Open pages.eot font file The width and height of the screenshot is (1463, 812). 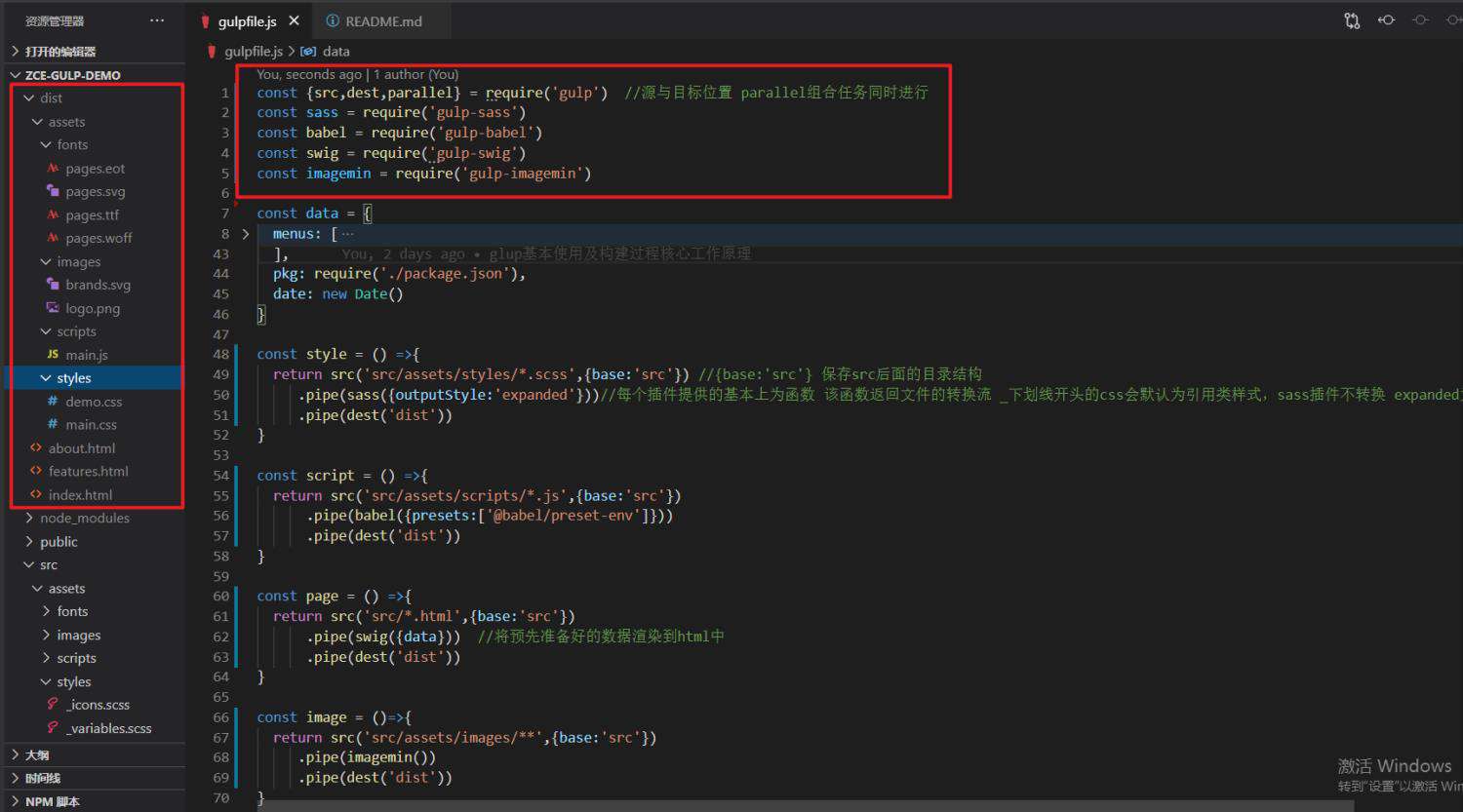pos(93,169)
